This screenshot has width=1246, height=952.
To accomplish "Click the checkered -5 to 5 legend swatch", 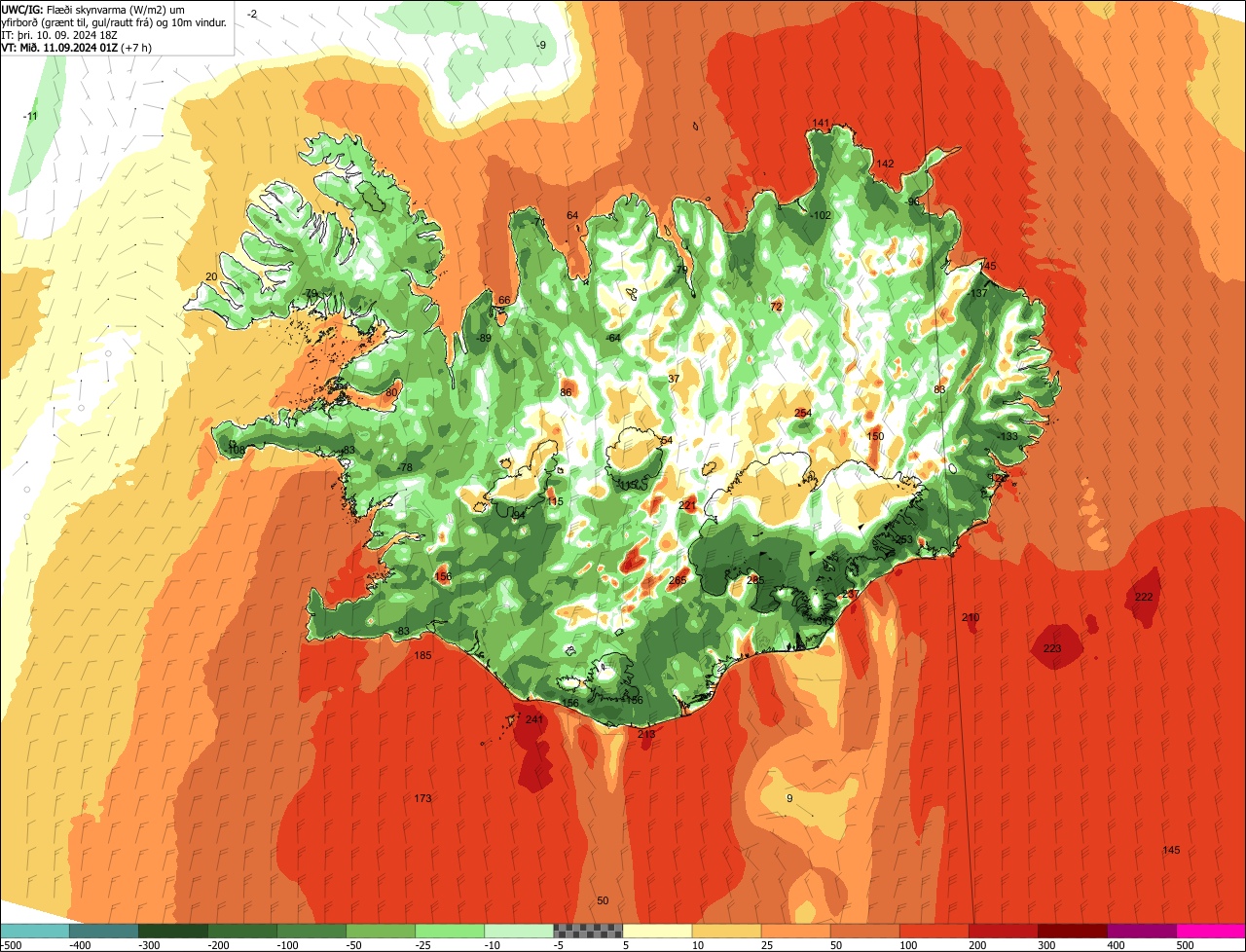I will click(587, 931).
